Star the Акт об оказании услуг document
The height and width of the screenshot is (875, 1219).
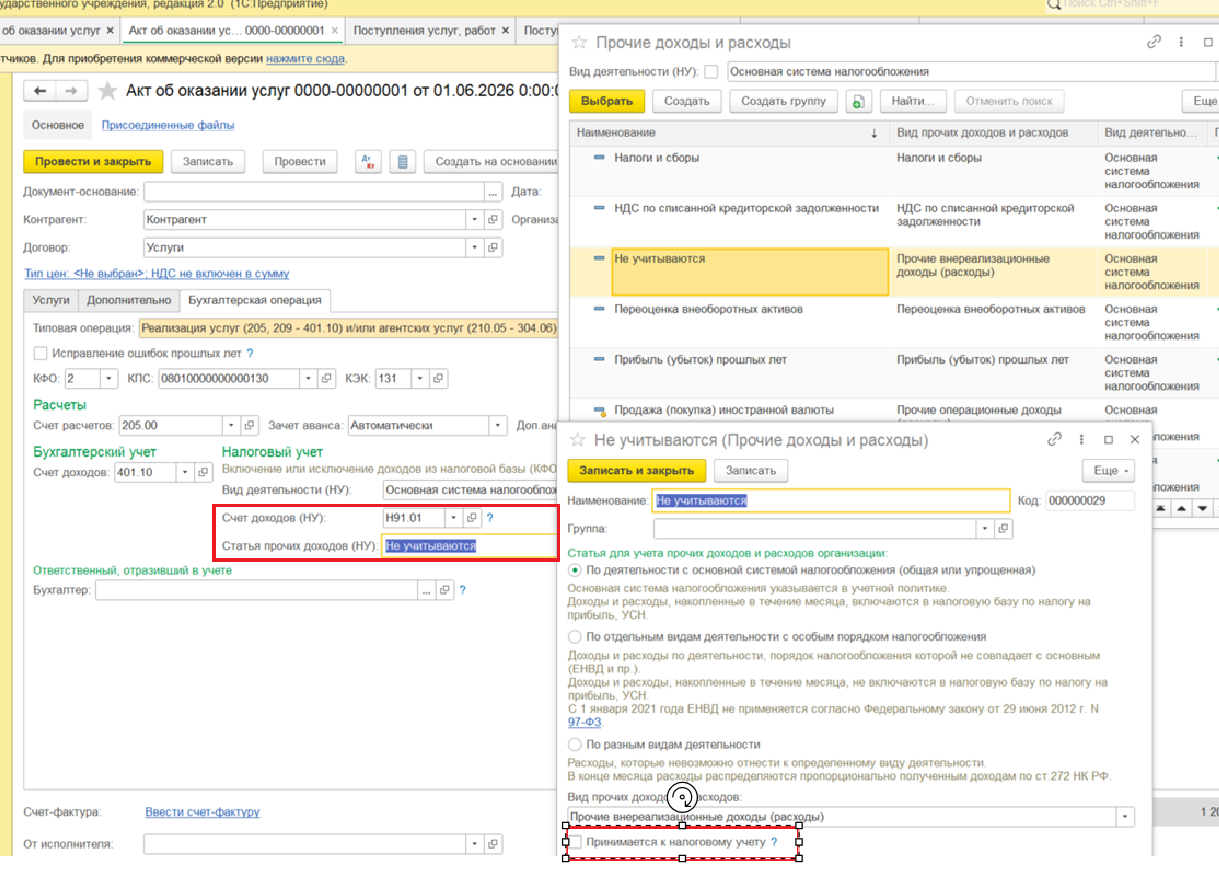pyautogui.click(x=107, y=91)
